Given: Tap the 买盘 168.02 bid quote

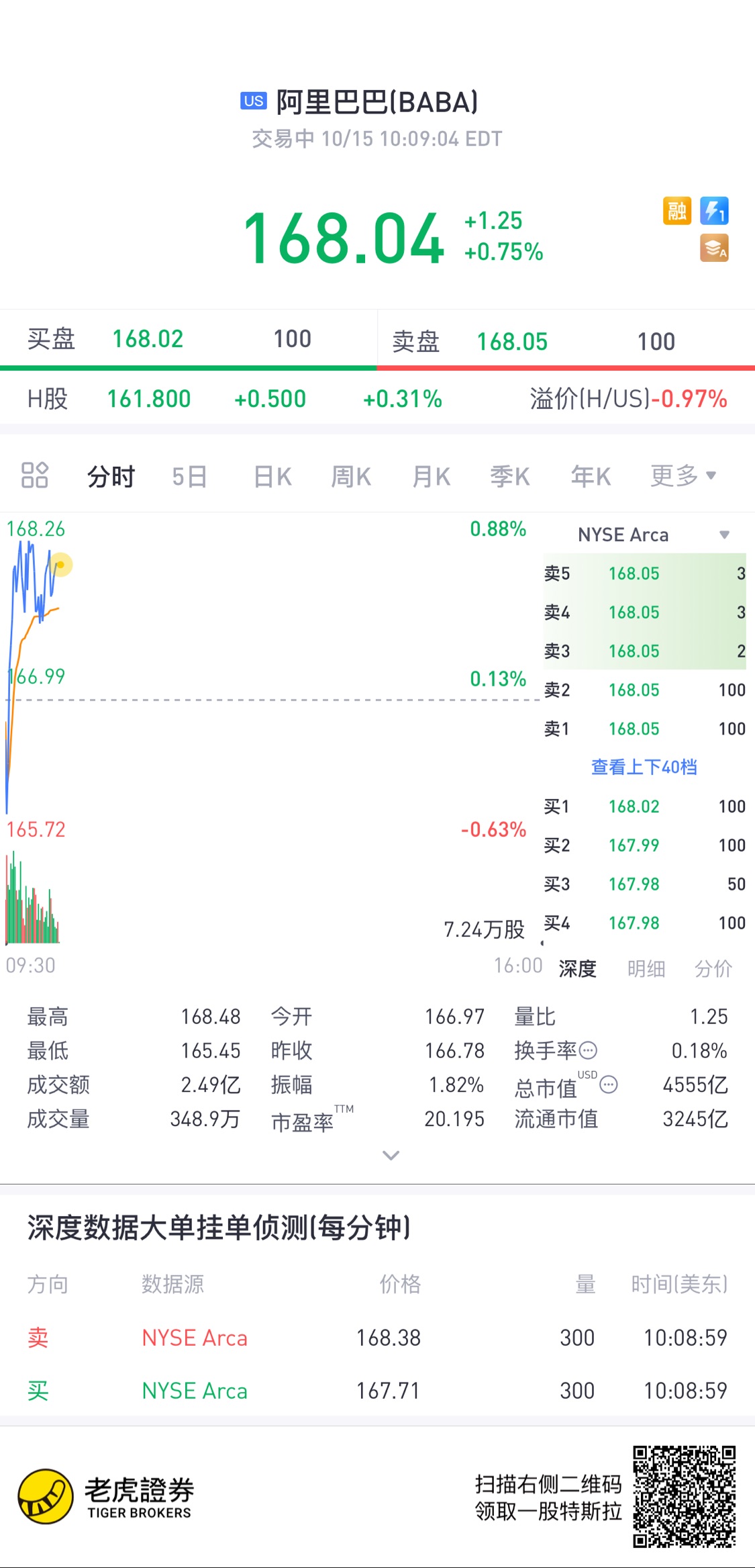Looking at the screenshot, I should click(x=188, y=339).
